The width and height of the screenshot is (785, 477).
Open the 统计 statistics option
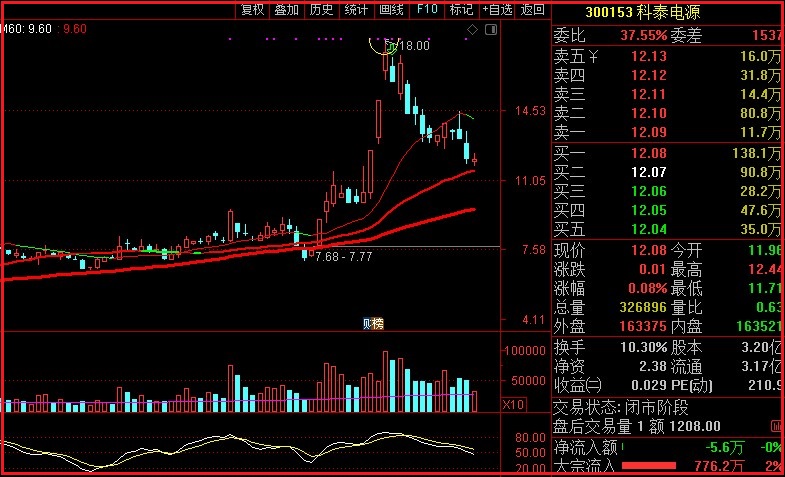click(x=356, y=10)
